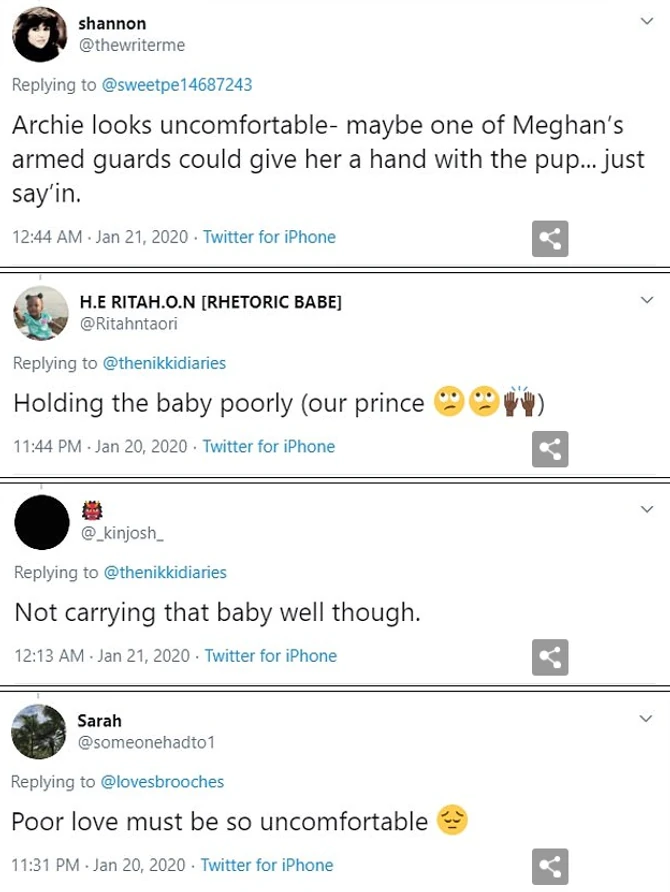This screenshot has width=670, height=892.
Task: Click _kinjosh_ black circle avatar
Action: (41, 522)
